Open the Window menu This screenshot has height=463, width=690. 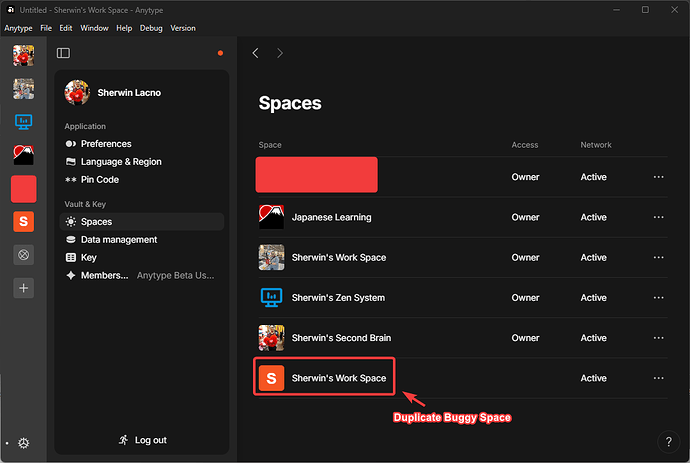click(94, 28)
